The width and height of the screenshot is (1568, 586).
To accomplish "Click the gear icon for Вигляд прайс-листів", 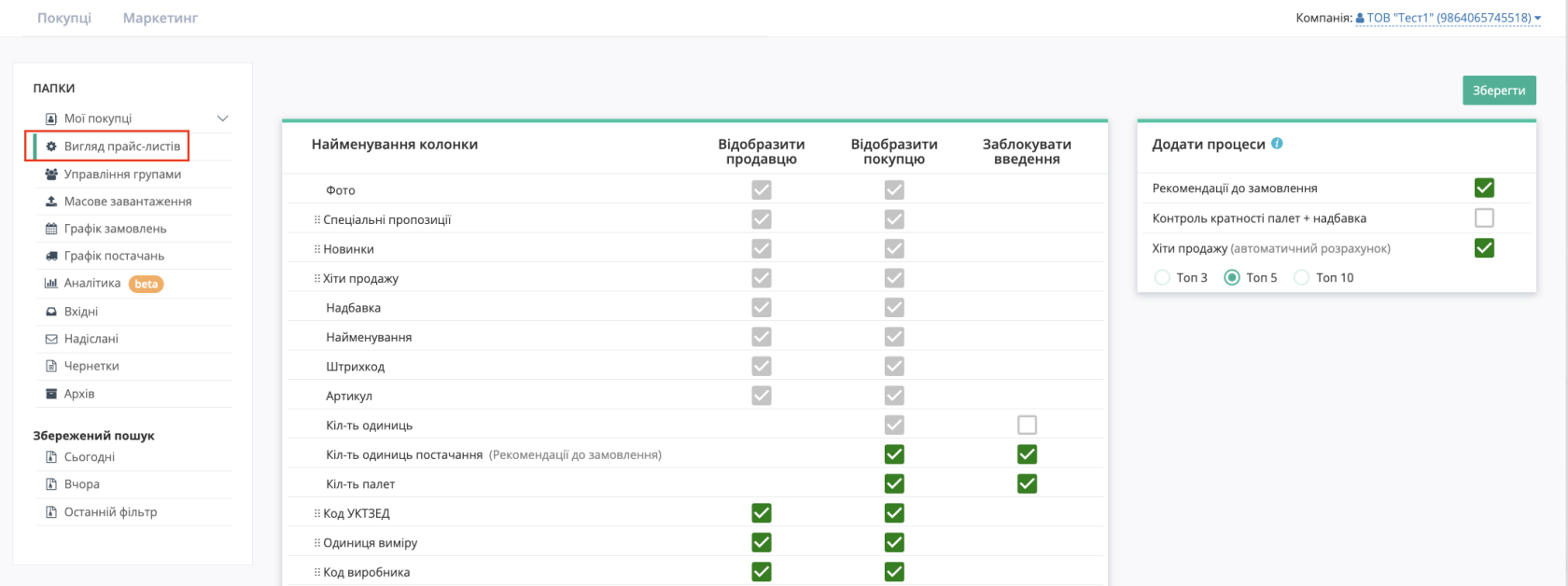I will [x=51, y=146].
